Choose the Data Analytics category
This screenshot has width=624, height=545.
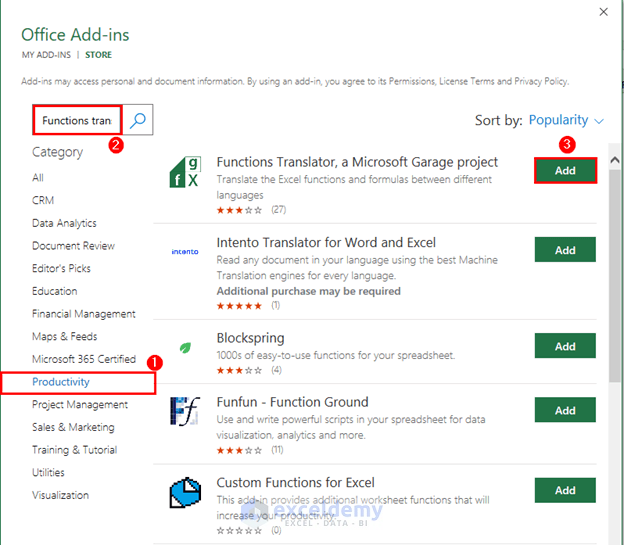coord(64,223)
